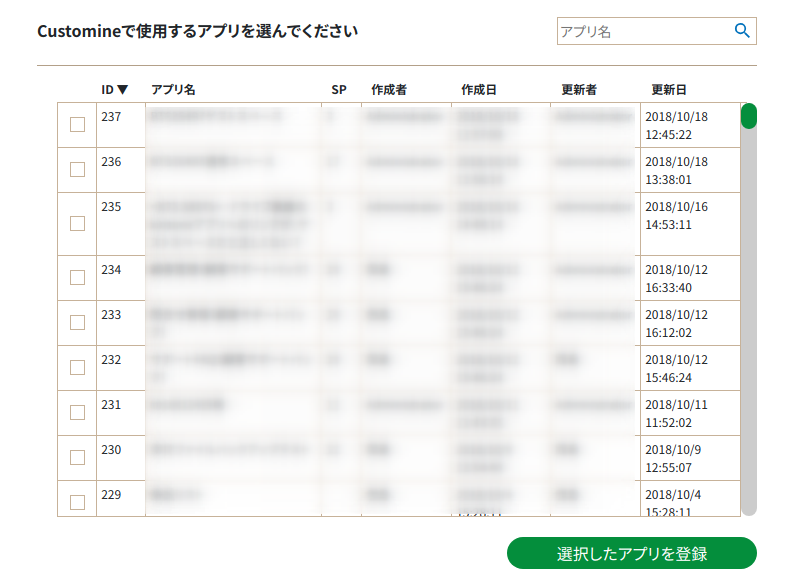Click the アプリ名 column header
Viewport: 789px width, 580px height.
[173, 90]
